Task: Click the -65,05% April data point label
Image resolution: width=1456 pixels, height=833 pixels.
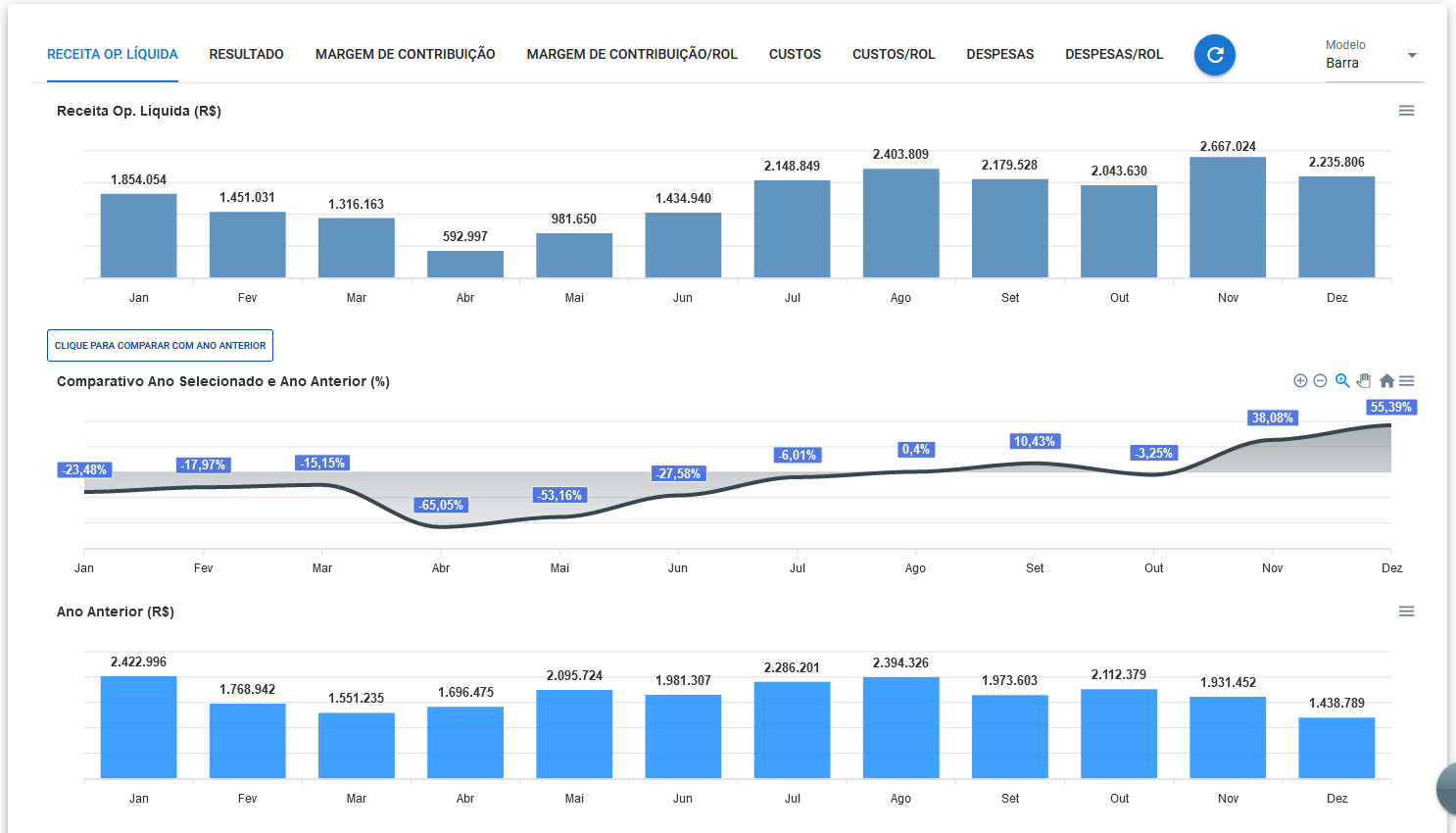Action: 441,506
